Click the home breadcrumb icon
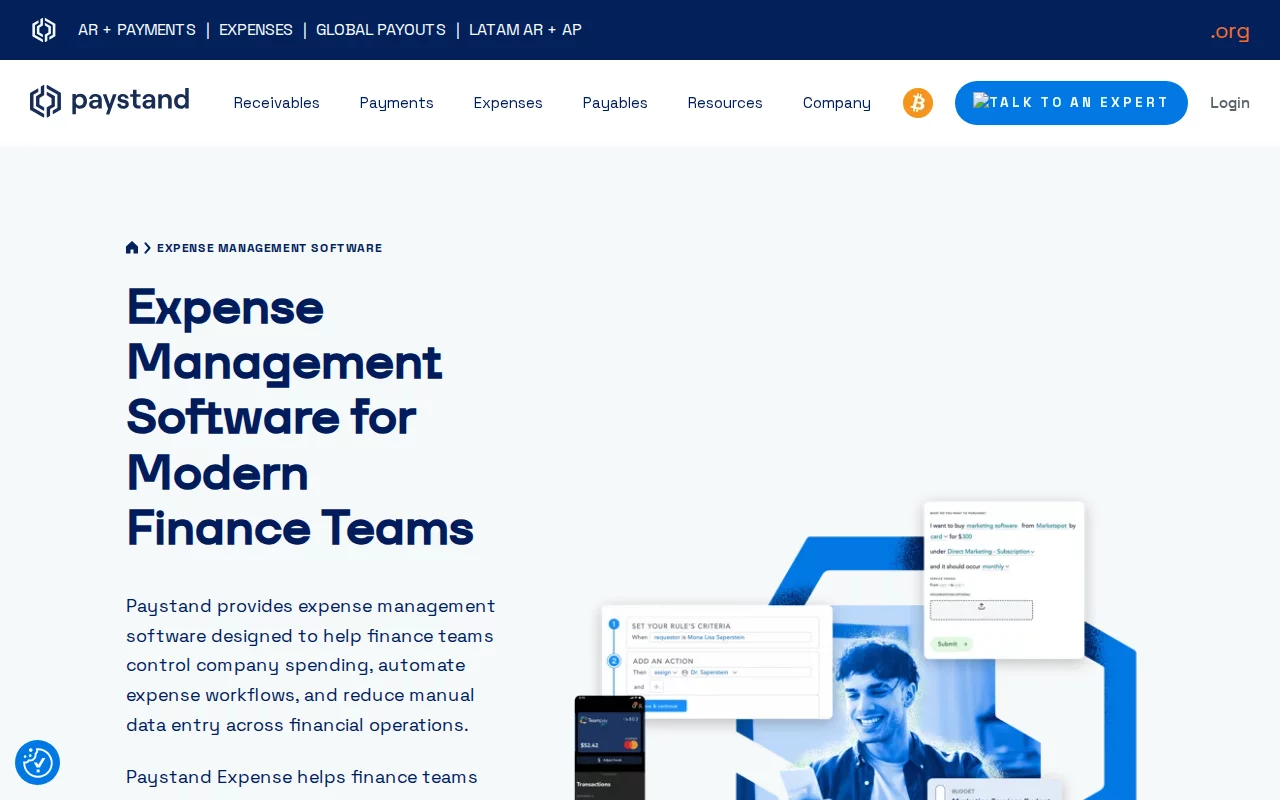1280x800 pixels. tap(132, 248)
